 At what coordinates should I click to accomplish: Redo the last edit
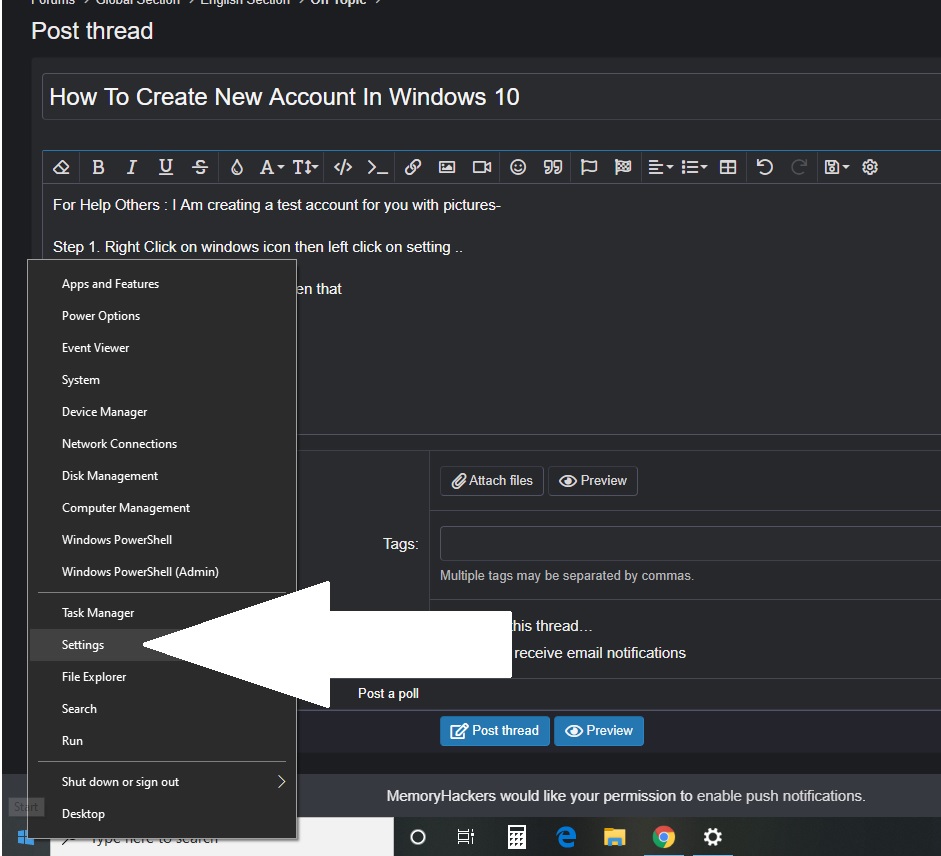pos(798,167)
